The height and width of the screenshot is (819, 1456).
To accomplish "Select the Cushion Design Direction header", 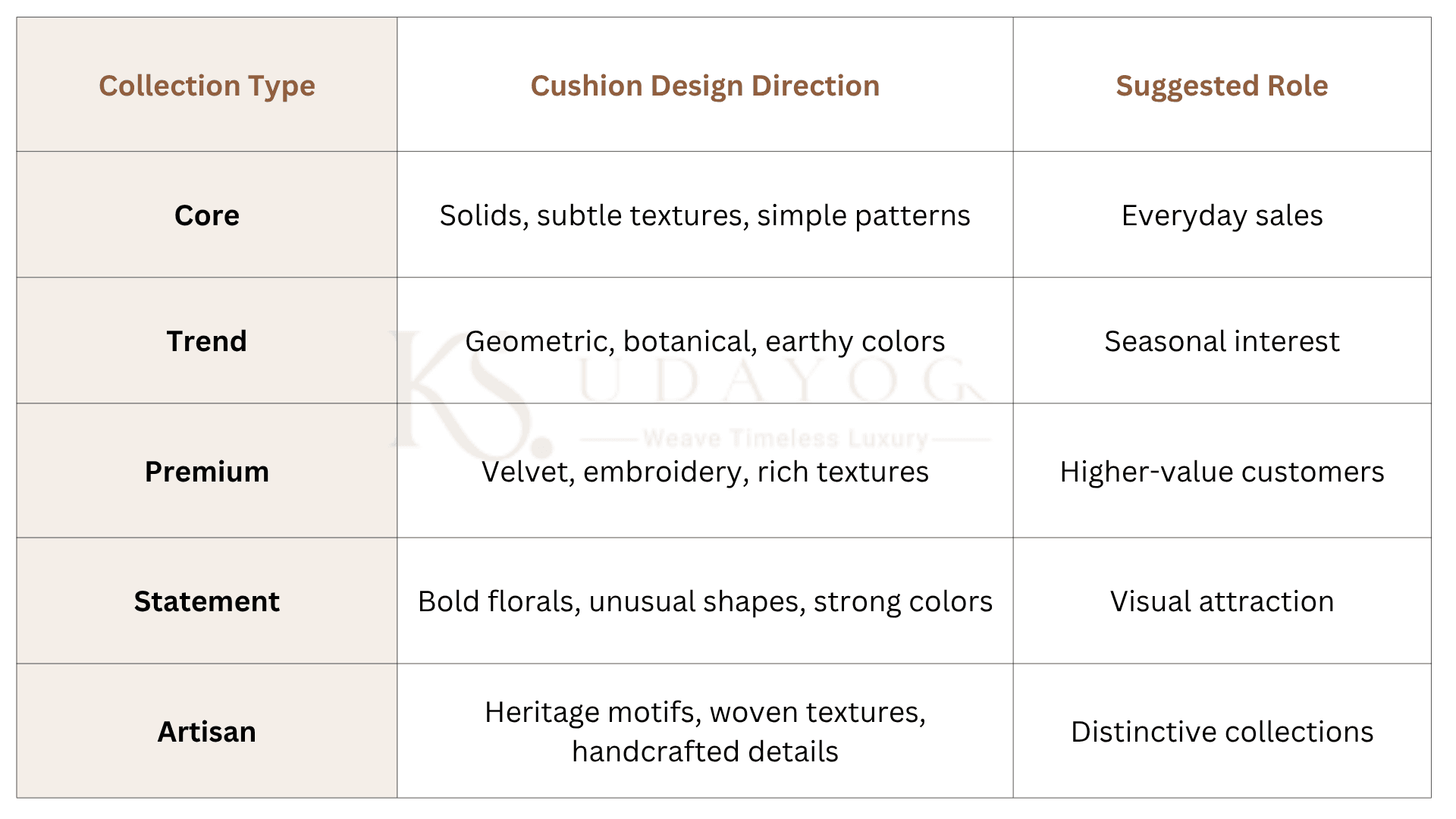I will (705, 86).
